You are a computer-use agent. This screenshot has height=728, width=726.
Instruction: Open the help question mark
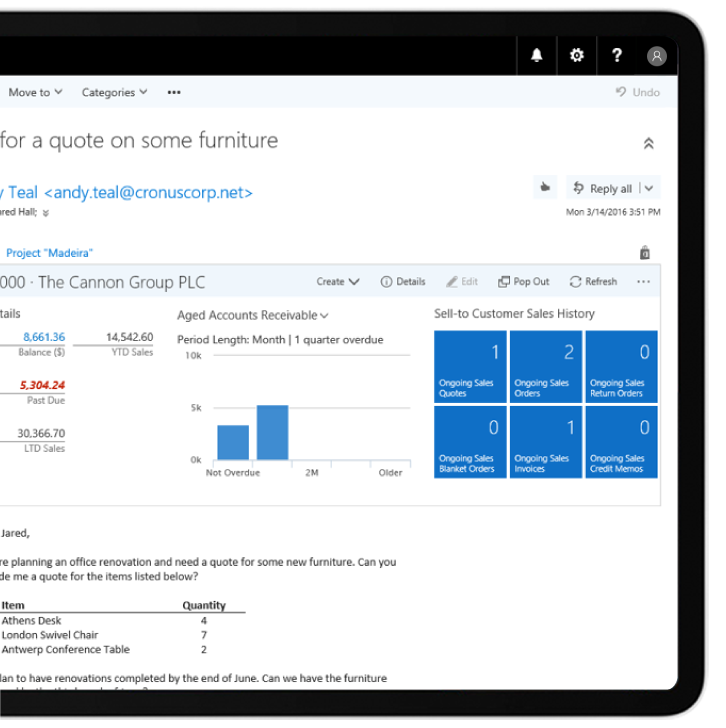[616, 55]
